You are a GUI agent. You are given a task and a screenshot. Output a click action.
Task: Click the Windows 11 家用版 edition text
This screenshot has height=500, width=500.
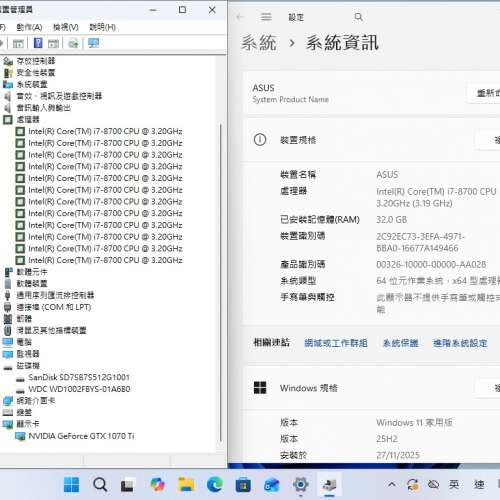click(x=414, y=423)
